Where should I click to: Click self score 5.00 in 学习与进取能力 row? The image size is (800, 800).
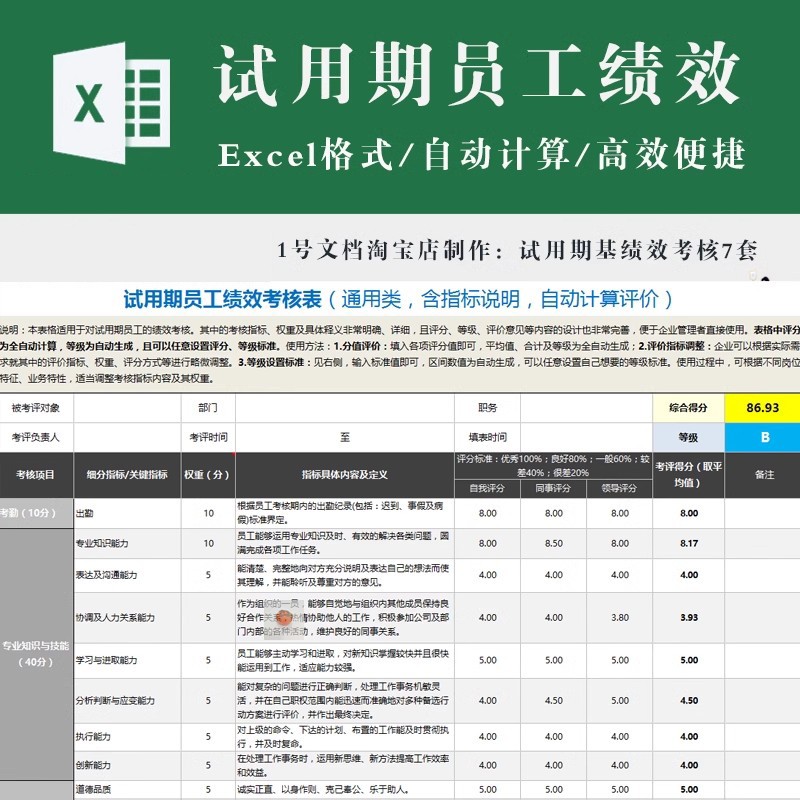coord(487,660)
